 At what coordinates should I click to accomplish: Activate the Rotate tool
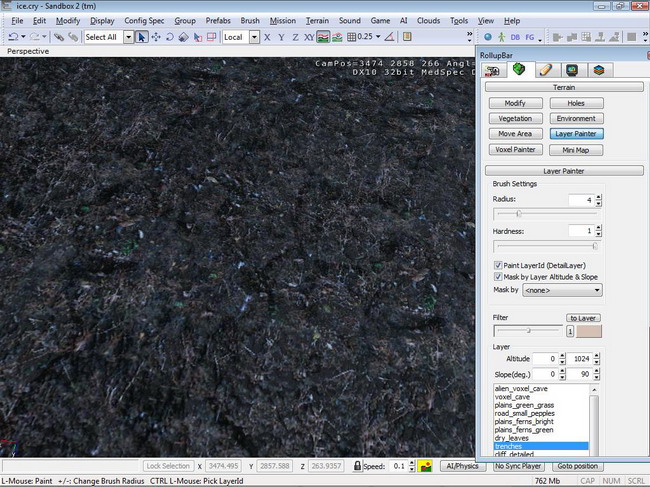(x=170, y=37)
